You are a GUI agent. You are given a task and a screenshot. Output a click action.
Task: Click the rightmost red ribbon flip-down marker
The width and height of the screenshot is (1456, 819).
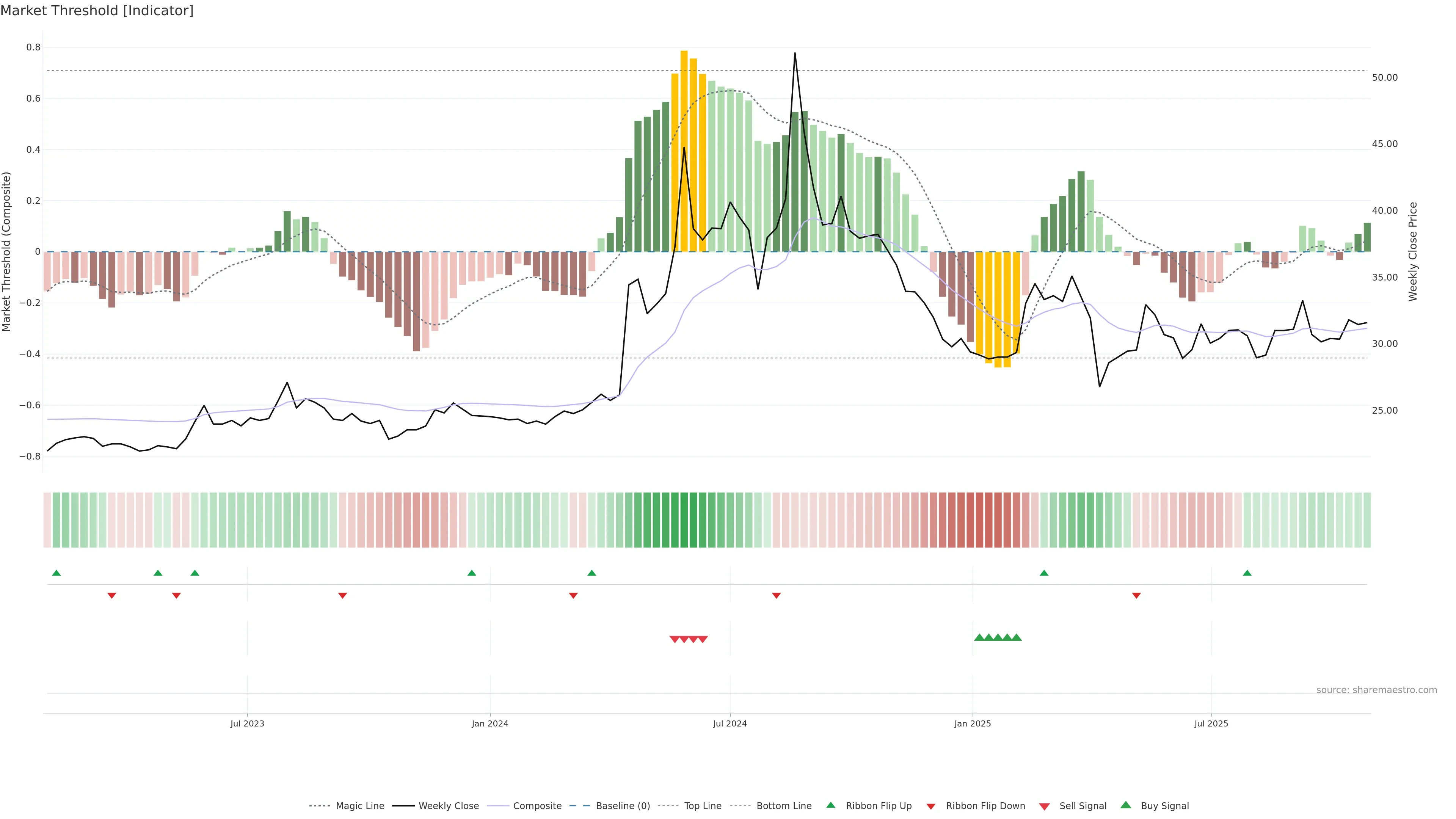click(x=1136, y=595)
